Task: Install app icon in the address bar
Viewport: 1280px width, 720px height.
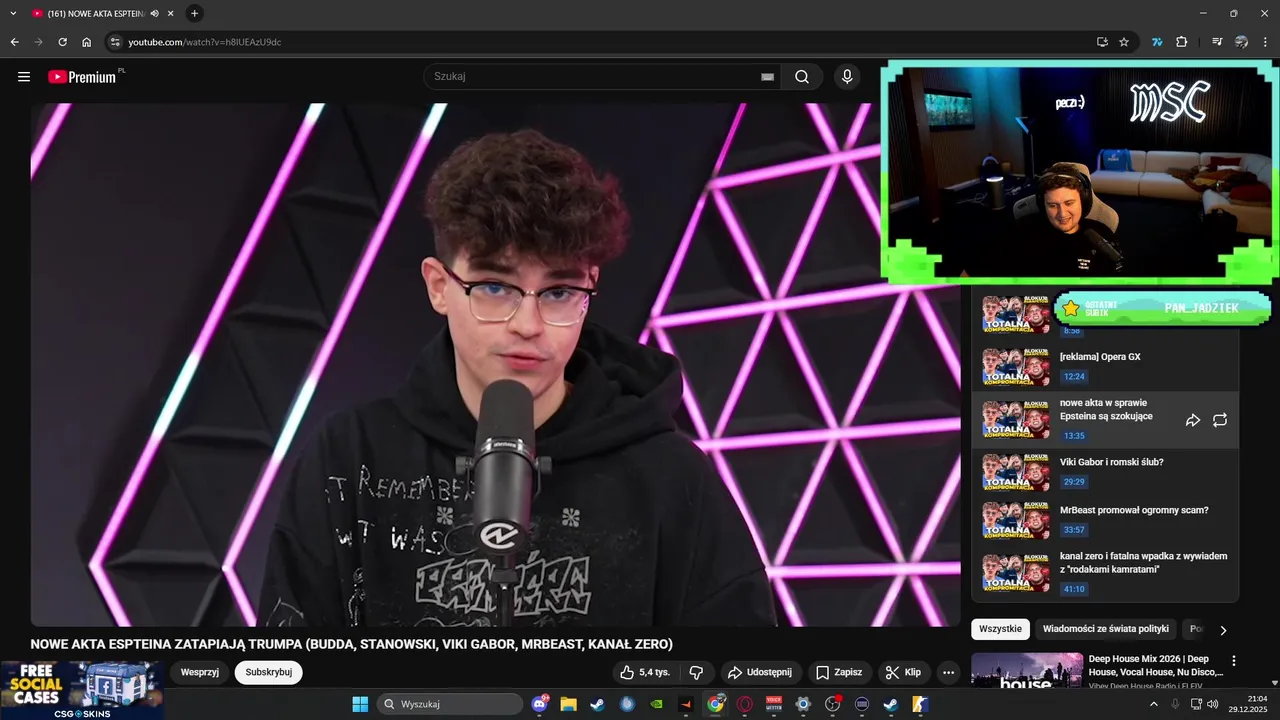Action: coord(1102,42)
